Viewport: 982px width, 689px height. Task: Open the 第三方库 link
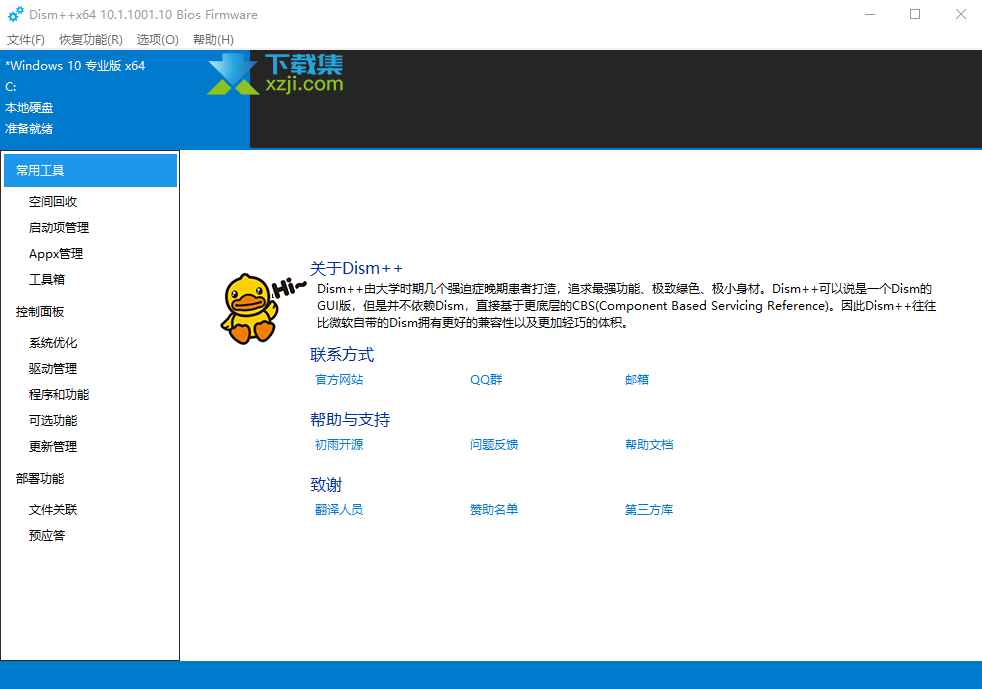(649, 510)
